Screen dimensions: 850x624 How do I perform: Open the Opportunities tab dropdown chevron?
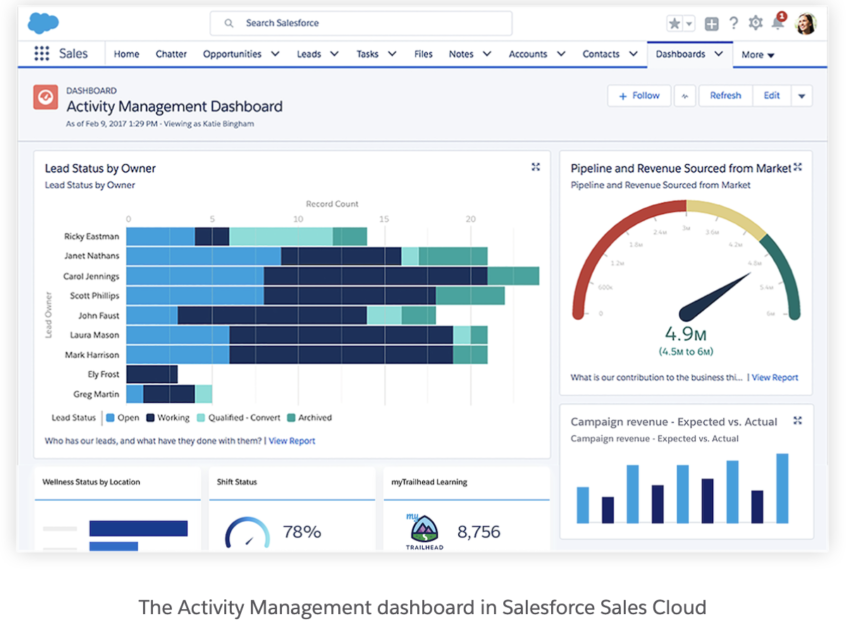coord(274,54)
